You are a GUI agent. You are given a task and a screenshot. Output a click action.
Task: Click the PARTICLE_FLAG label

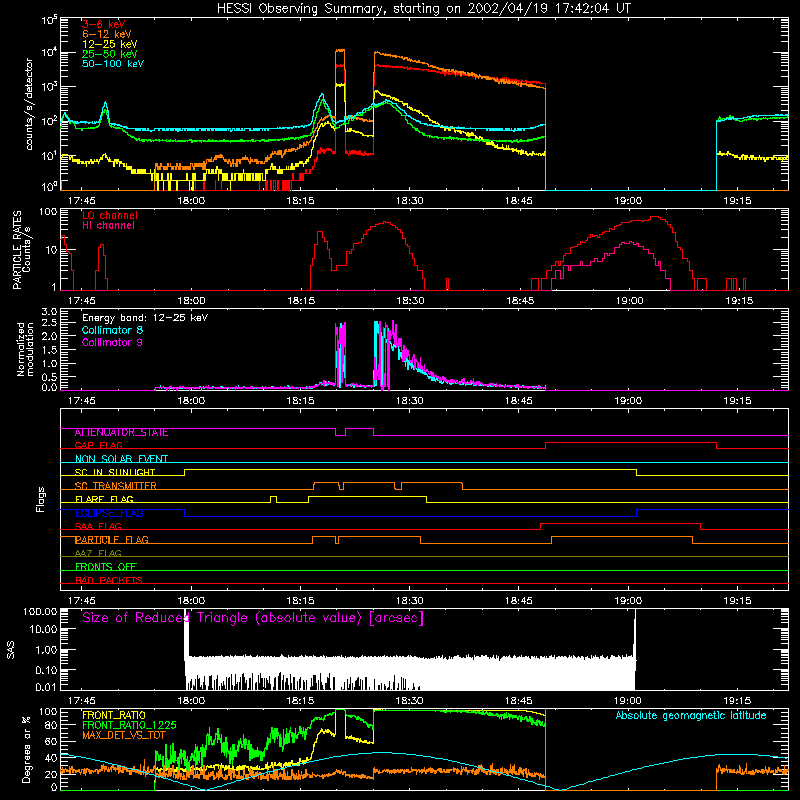[x=112, y=540]
